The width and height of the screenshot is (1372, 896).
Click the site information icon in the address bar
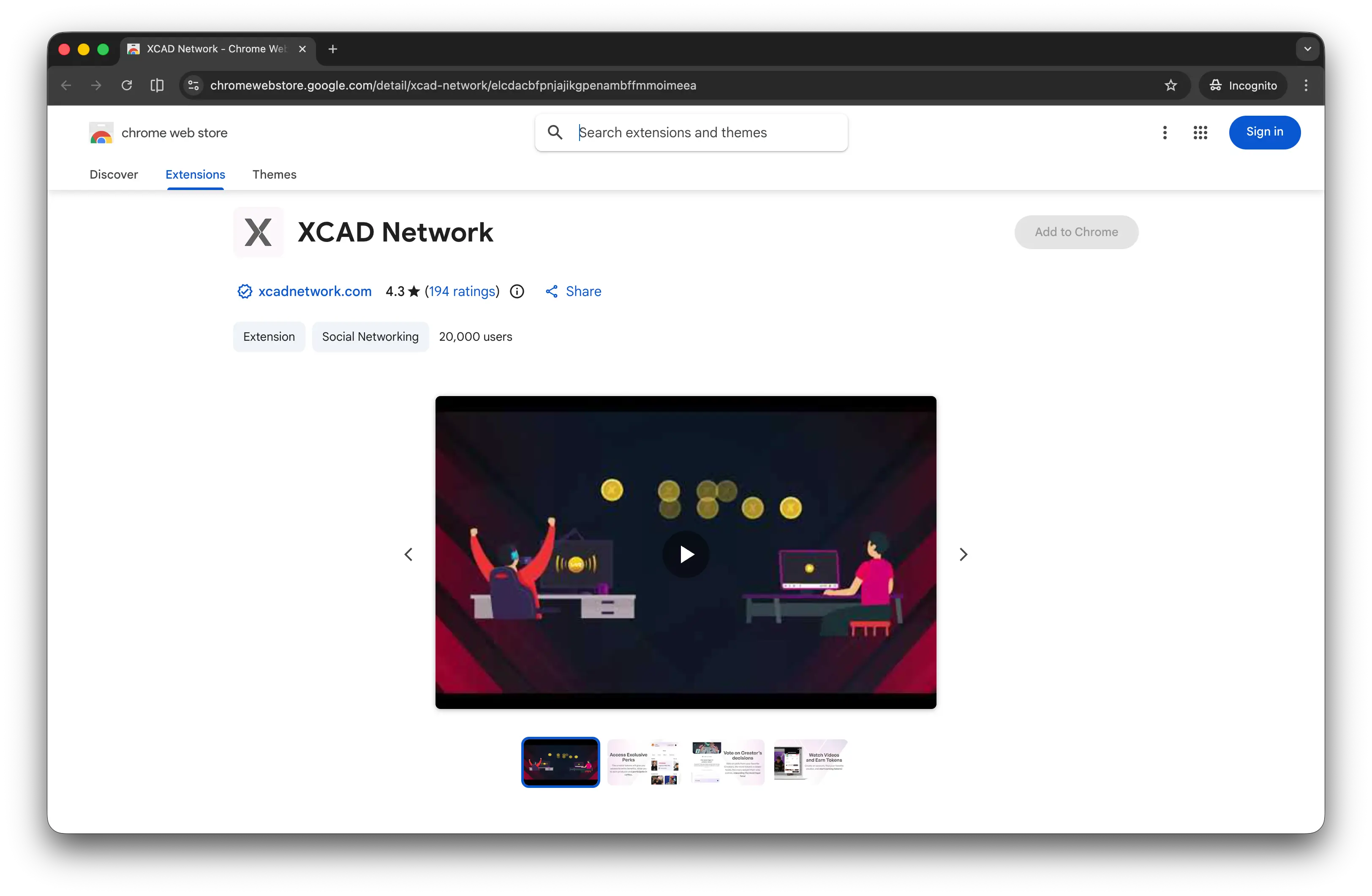(194, 85)
